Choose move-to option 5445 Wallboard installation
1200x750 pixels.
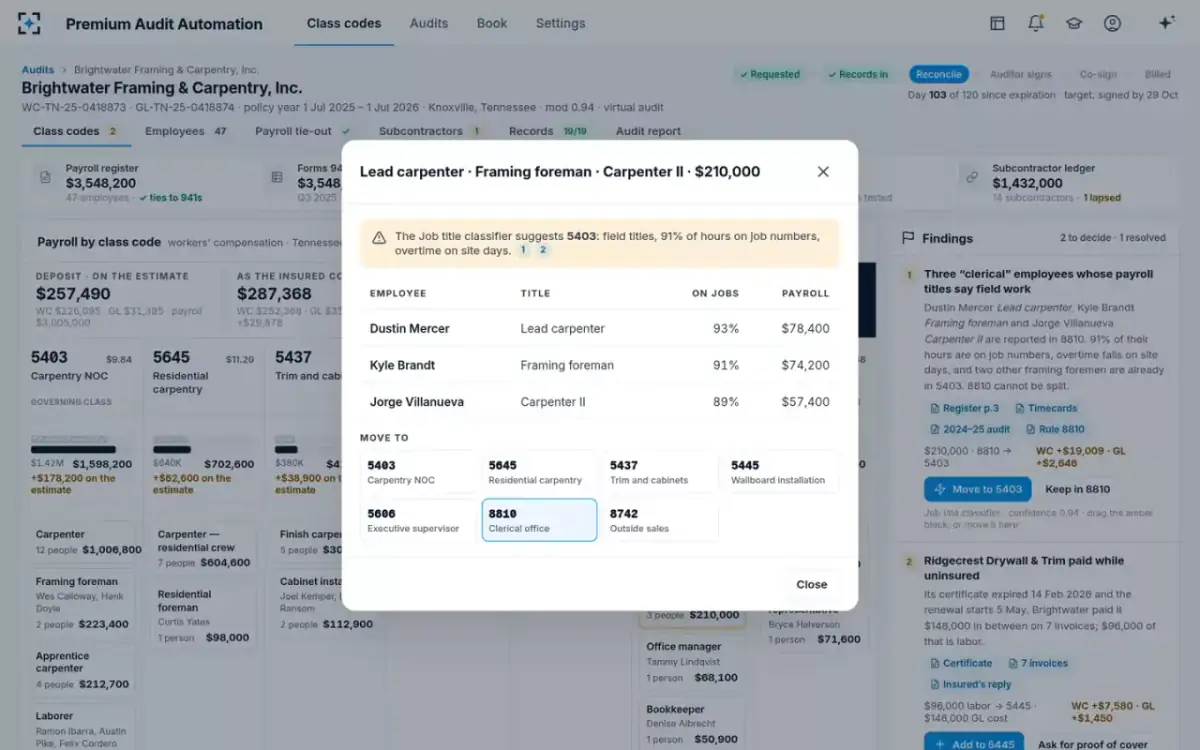(x=781, y=472)
